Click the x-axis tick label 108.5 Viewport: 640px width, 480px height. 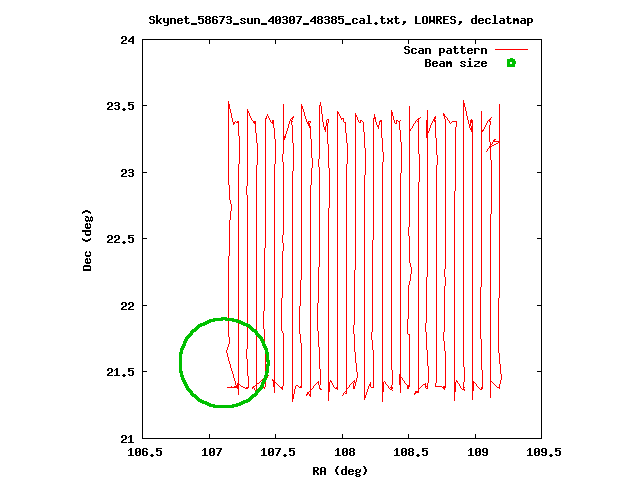411,452
